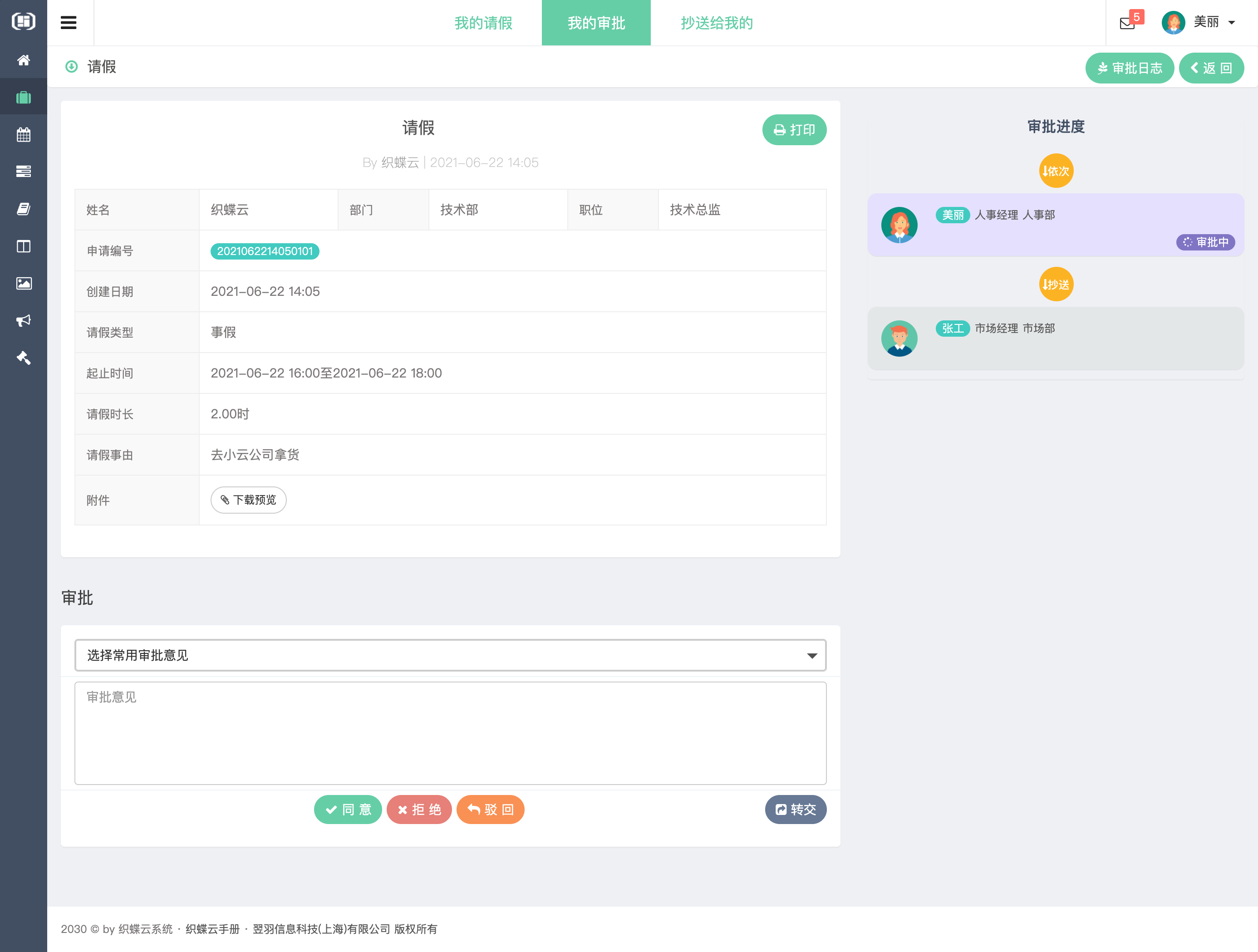Screen dimensions: 1258x952
Task: Open the mail notifications icon
Action: coord(1127,23)
